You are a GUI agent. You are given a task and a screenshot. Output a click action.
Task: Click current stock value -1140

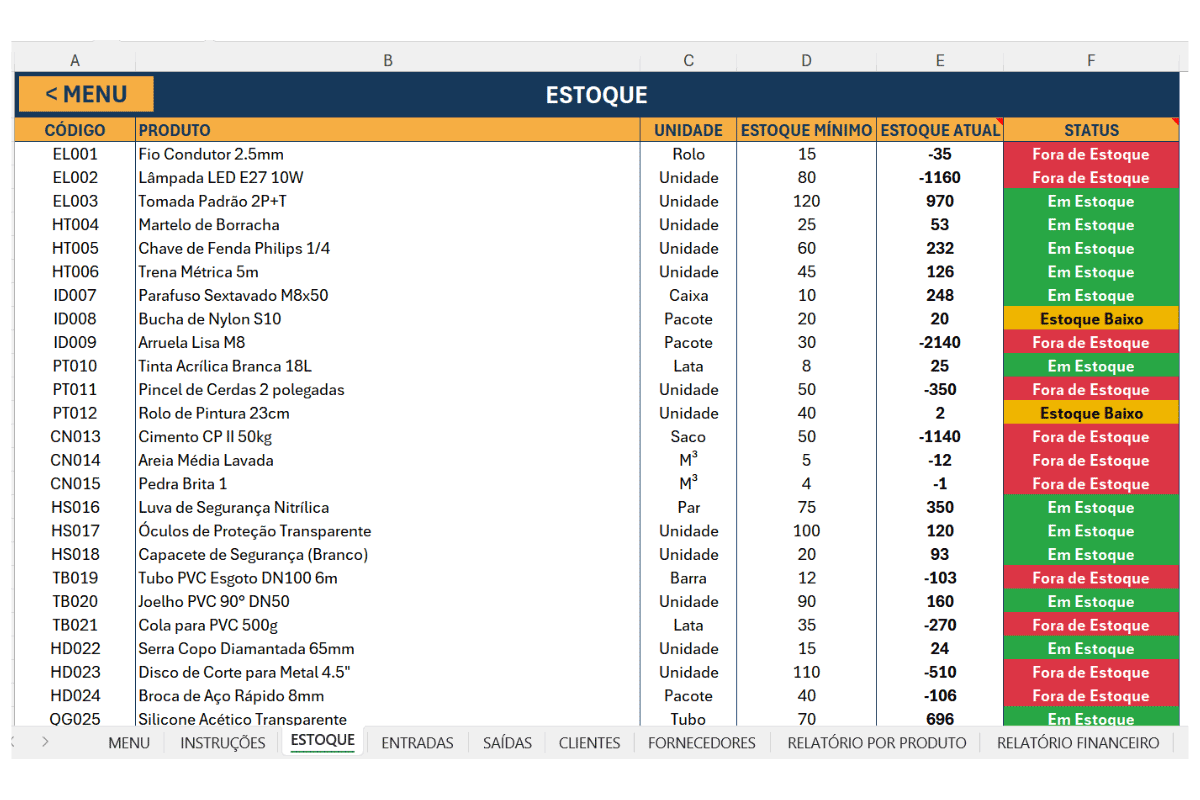pos(940,437)
